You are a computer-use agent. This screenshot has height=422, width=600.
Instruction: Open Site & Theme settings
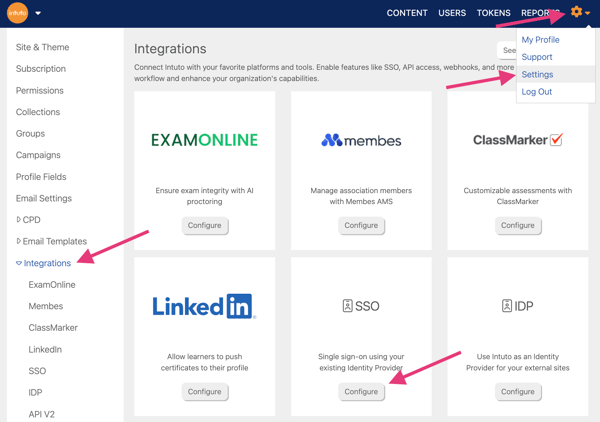42,47
